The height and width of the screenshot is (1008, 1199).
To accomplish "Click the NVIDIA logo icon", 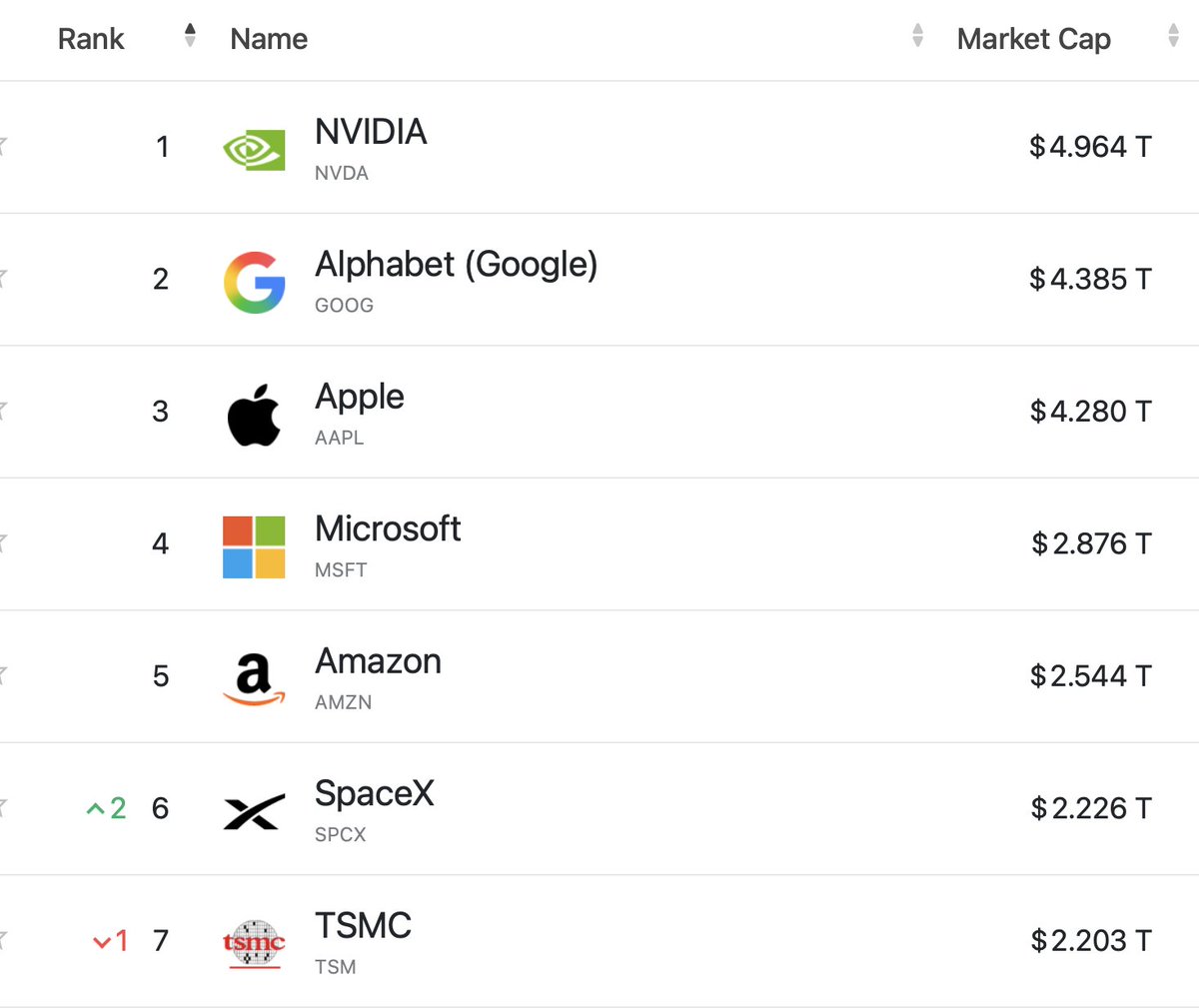I will click(x=254, y=151).
